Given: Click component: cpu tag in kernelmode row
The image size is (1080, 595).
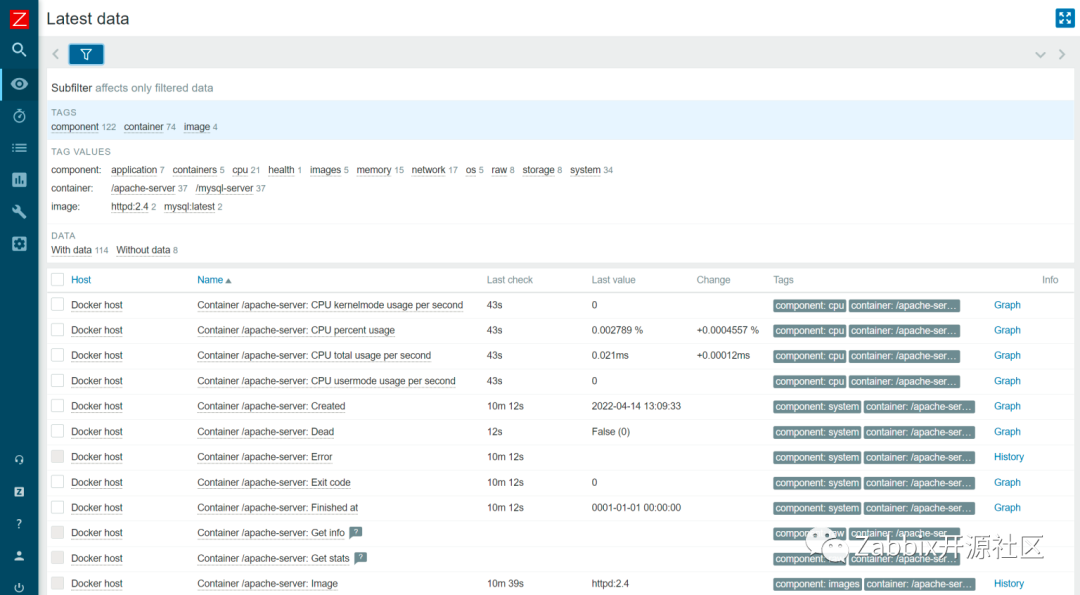Looking at the screenshot, I should (809, 306).
